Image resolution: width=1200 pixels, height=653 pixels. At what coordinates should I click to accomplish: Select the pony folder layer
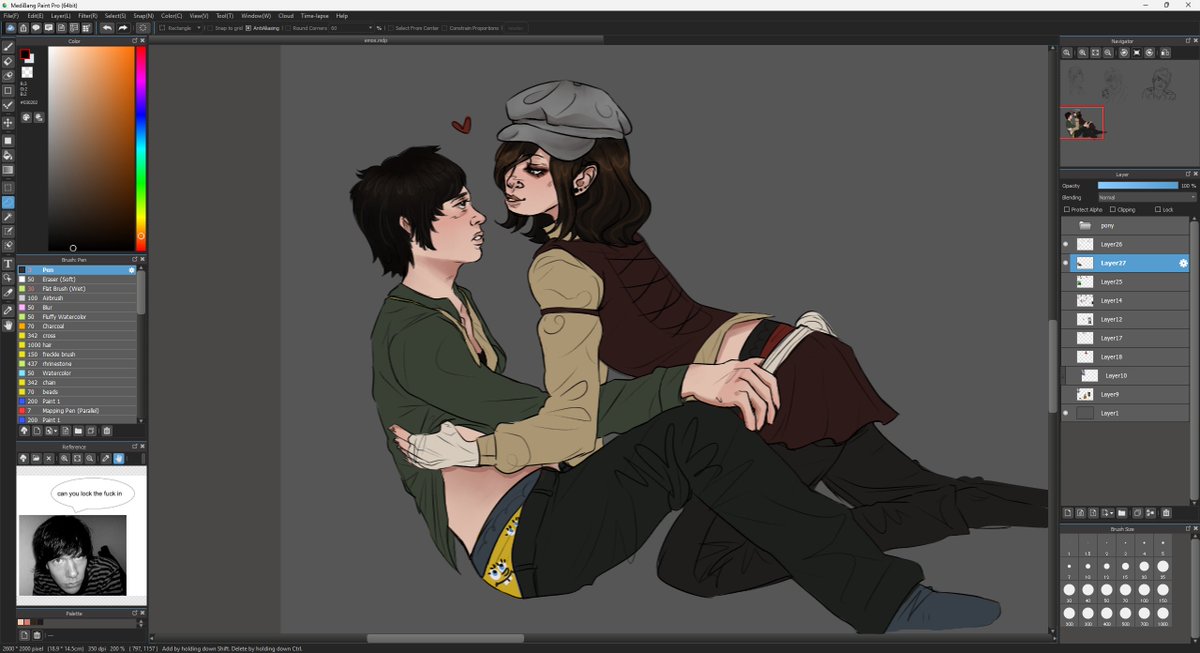pos(1125,225)
